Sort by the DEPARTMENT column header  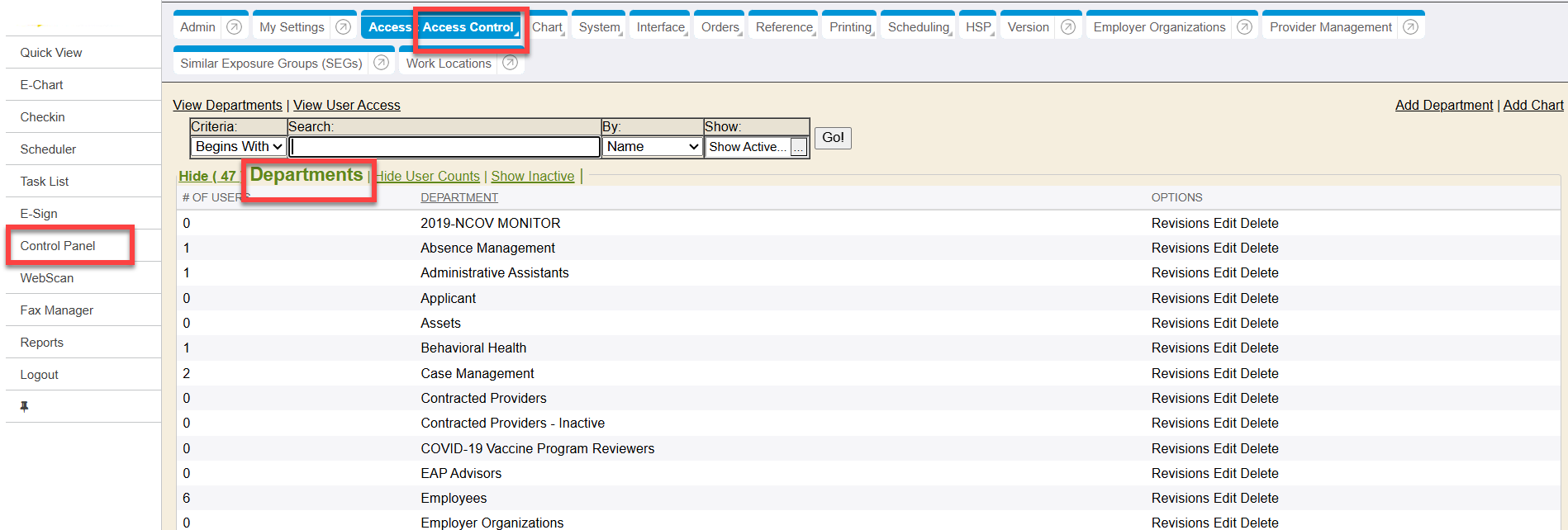tap(459, 198)
